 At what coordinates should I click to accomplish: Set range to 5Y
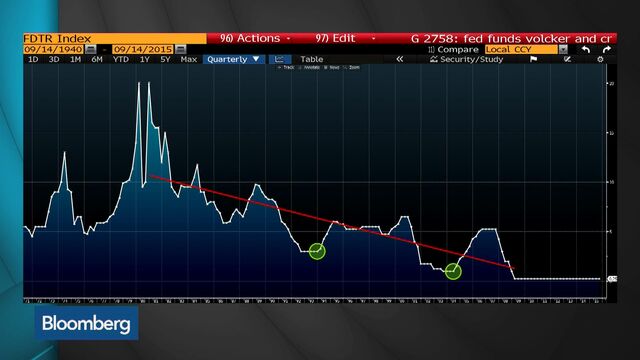(x=165, y=59)
